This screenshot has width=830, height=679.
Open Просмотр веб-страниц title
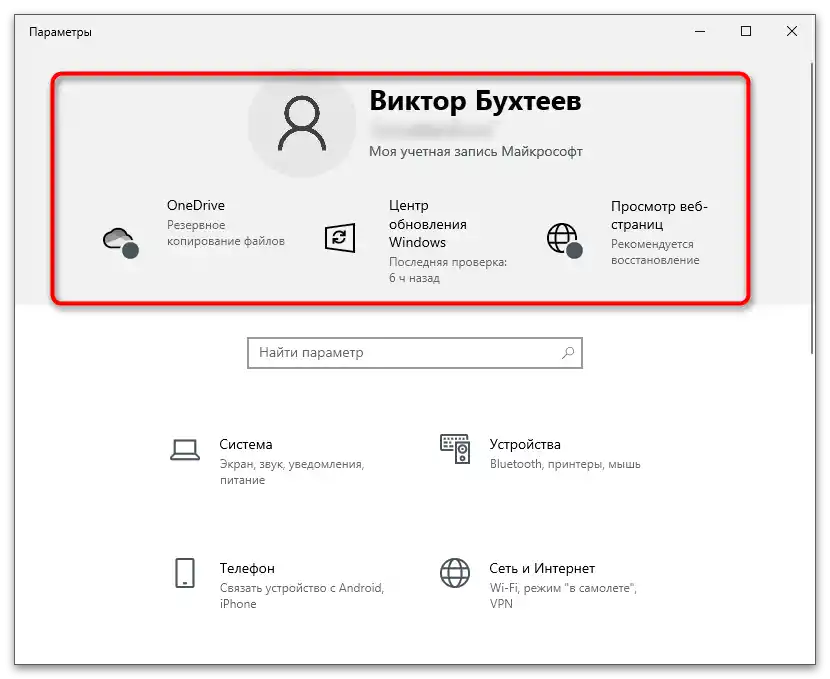pos(659,215)
